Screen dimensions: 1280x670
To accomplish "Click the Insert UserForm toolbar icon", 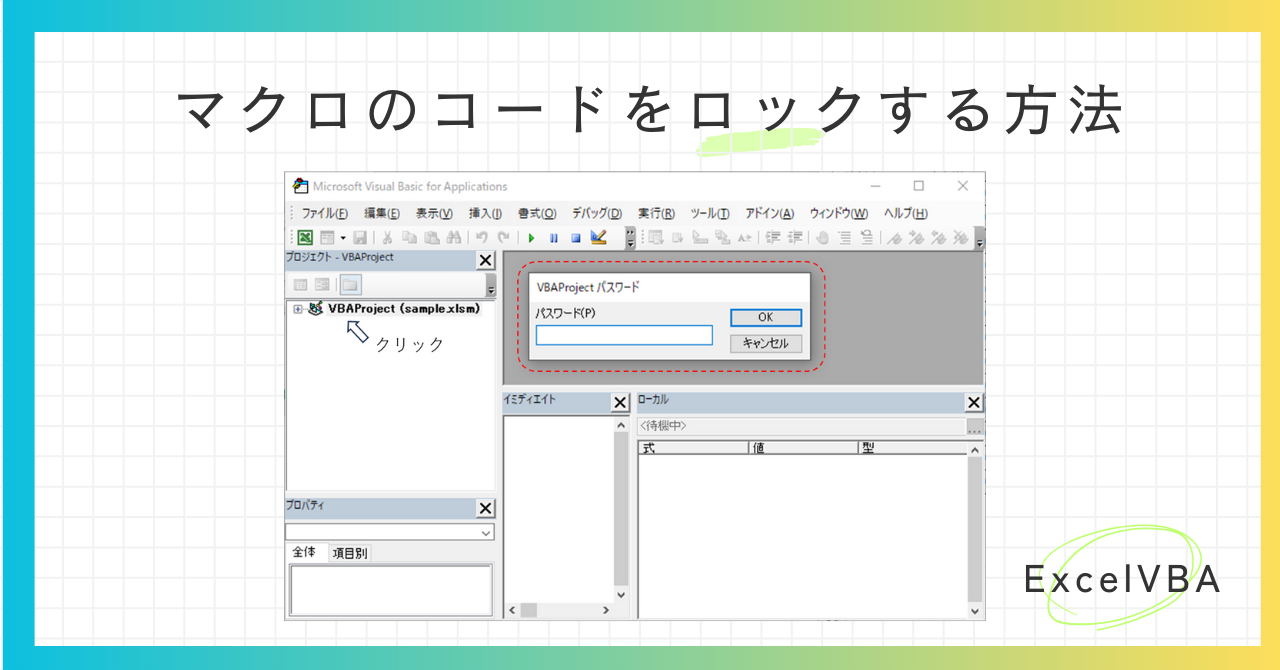I will 327,238.
